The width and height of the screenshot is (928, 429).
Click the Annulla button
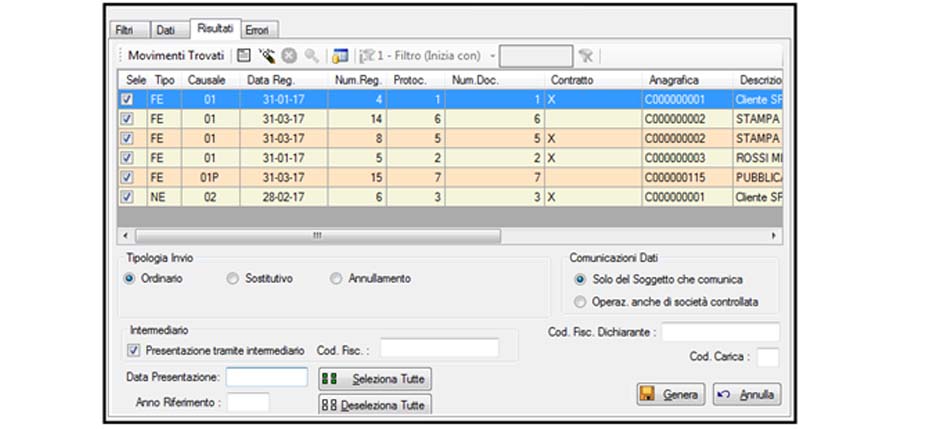point(747,395)
